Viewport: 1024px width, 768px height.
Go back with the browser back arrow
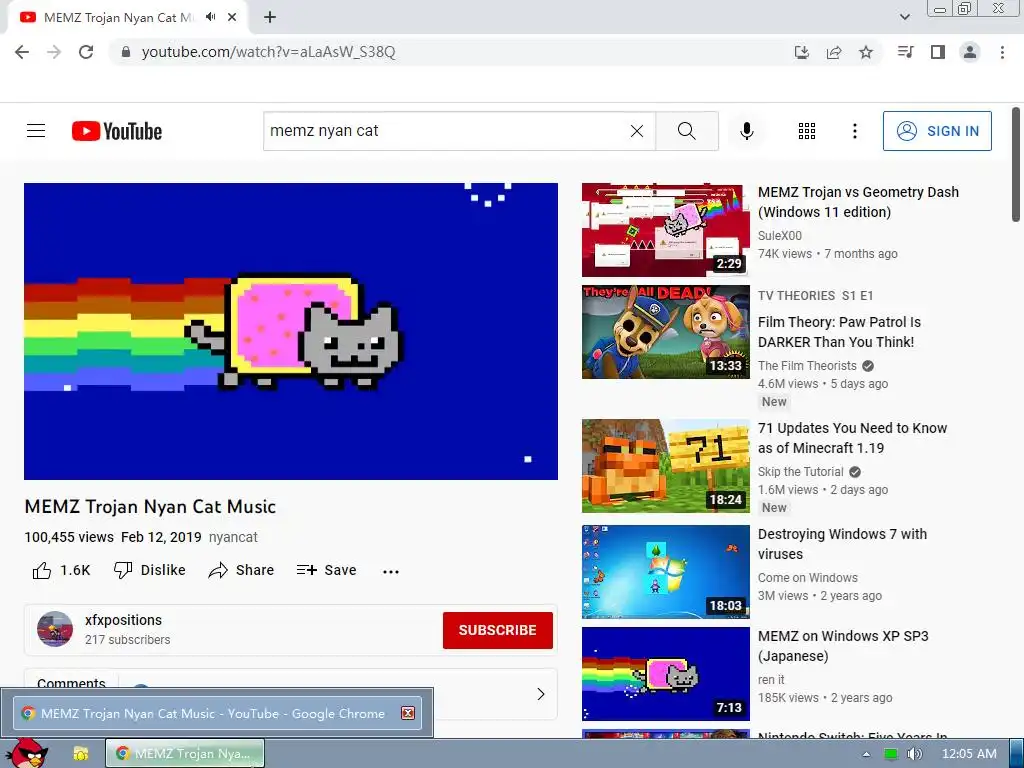(x=22, y=52)
